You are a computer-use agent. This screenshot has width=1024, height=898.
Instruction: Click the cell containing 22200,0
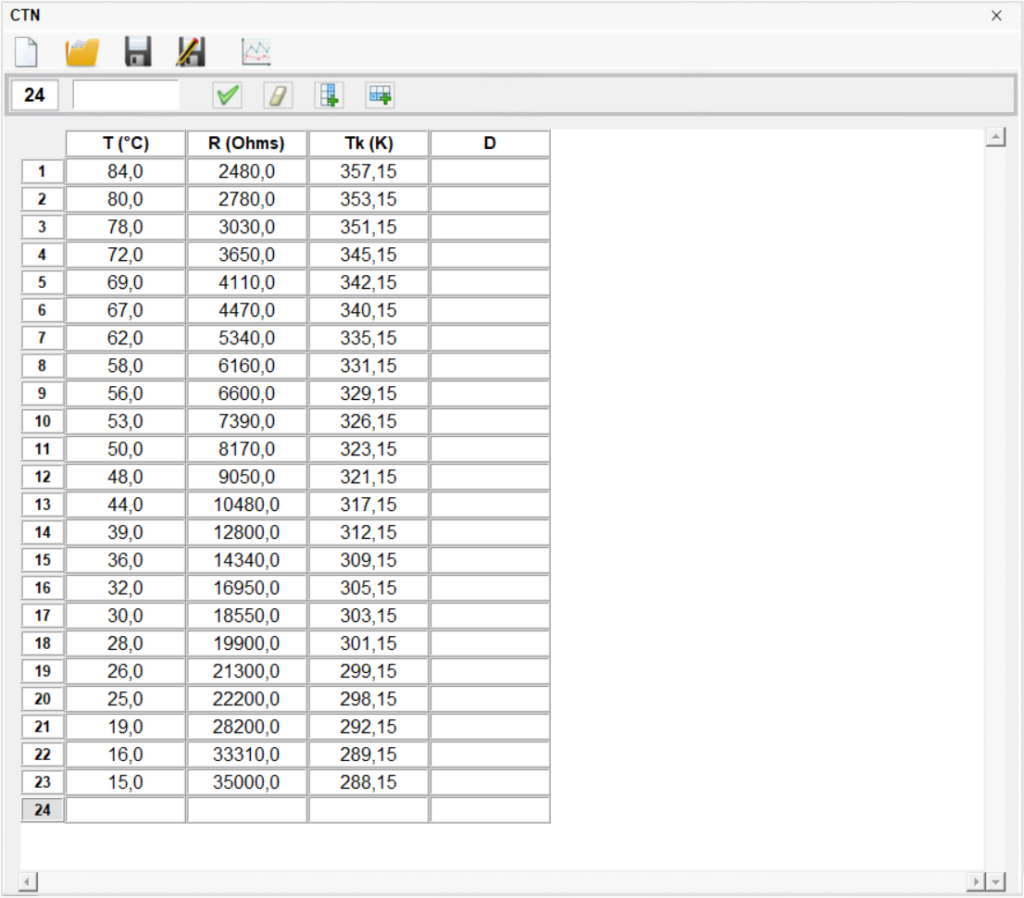click(246, 699)
